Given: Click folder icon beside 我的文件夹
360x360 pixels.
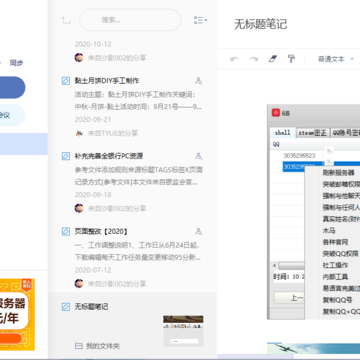Looking at the screenshot, I should click(x=79, y=346).
